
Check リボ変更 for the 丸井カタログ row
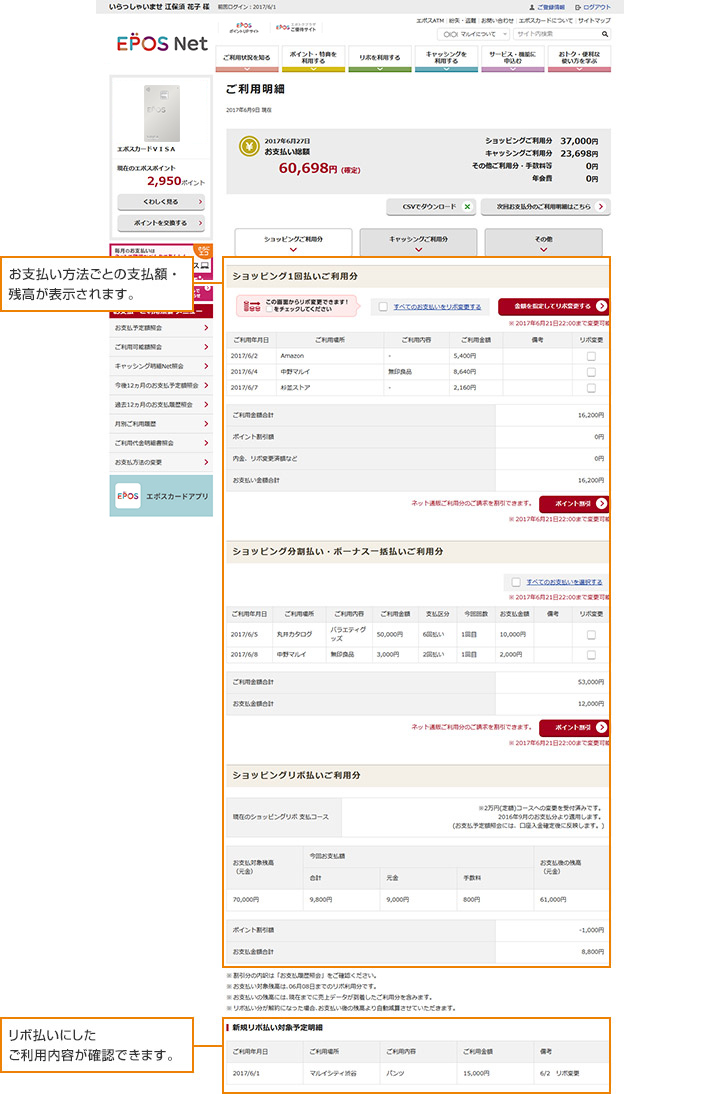point(591,634)
